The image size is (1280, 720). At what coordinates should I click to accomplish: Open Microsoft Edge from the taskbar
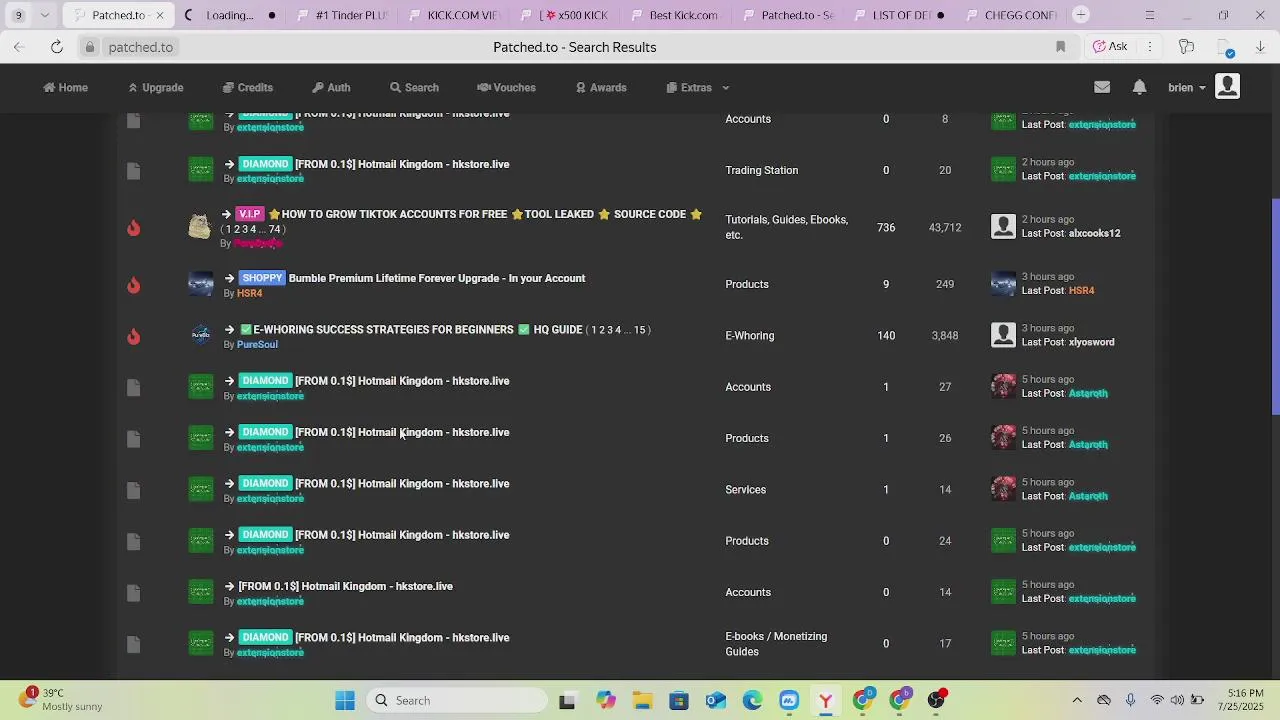point(752,700)
